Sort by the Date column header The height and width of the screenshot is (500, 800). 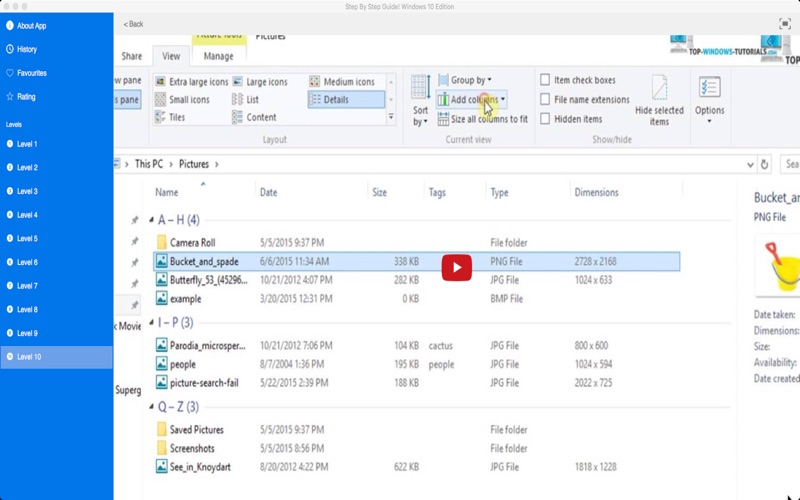click(x=268, y=192)
